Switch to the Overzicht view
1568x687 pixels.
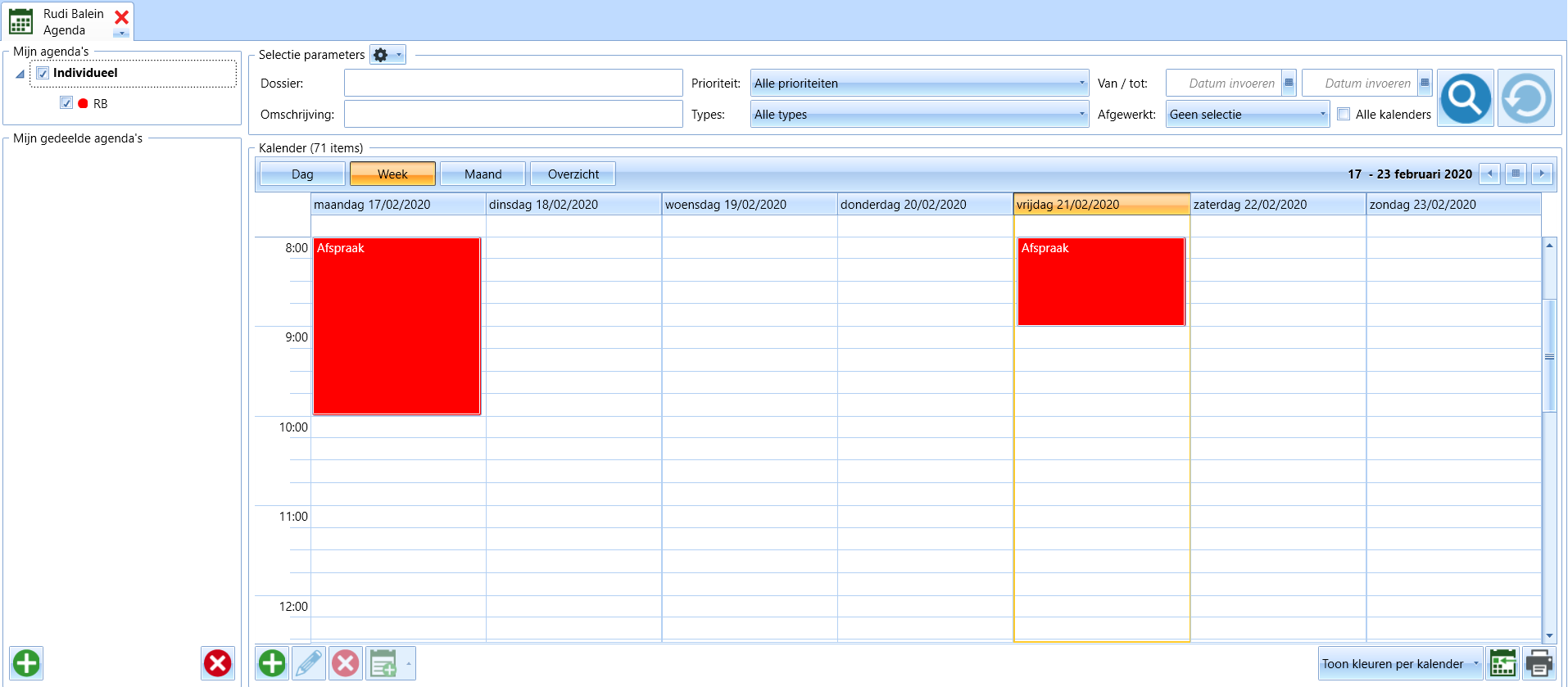573,174
